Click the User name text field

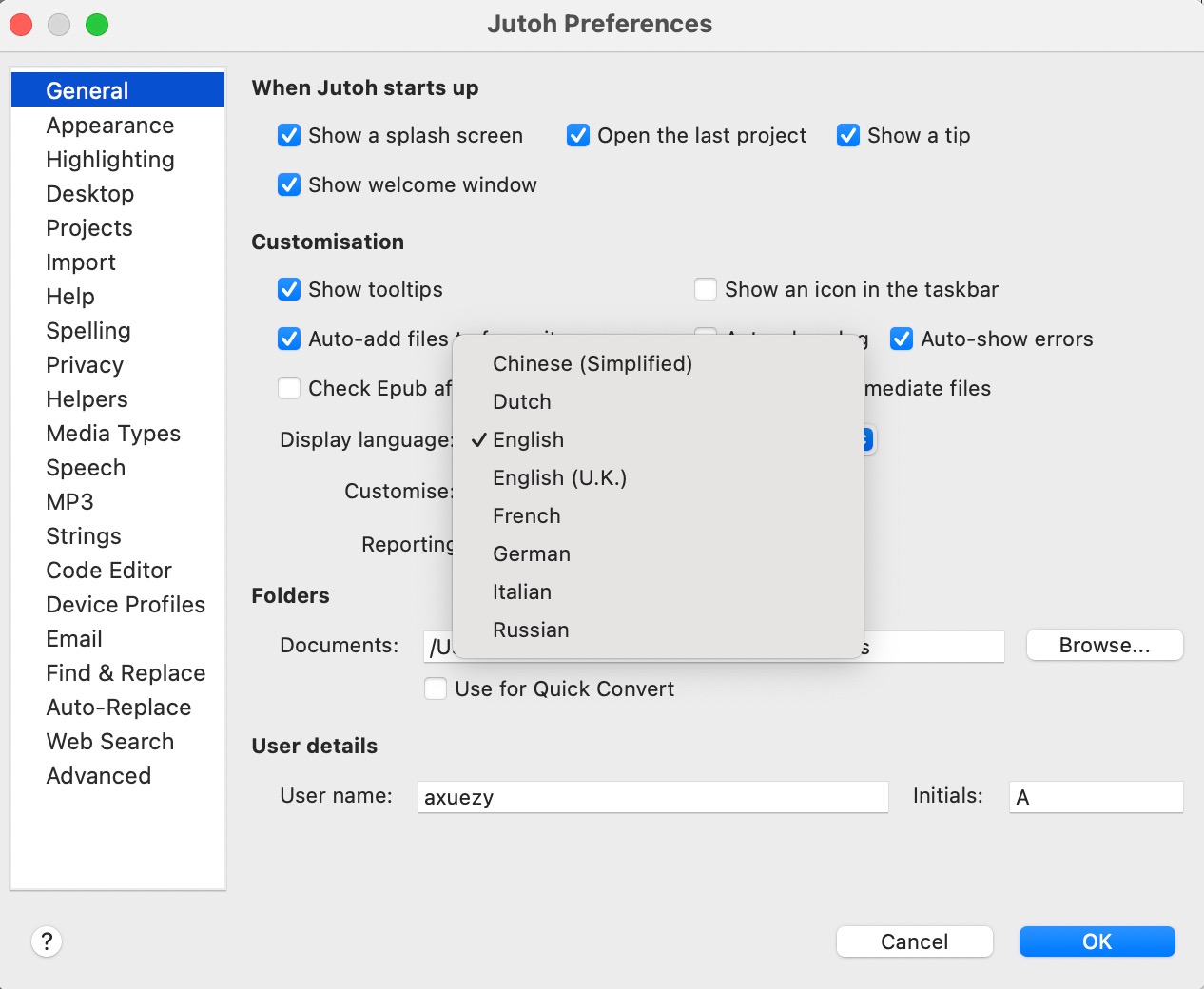coord(652,797)
